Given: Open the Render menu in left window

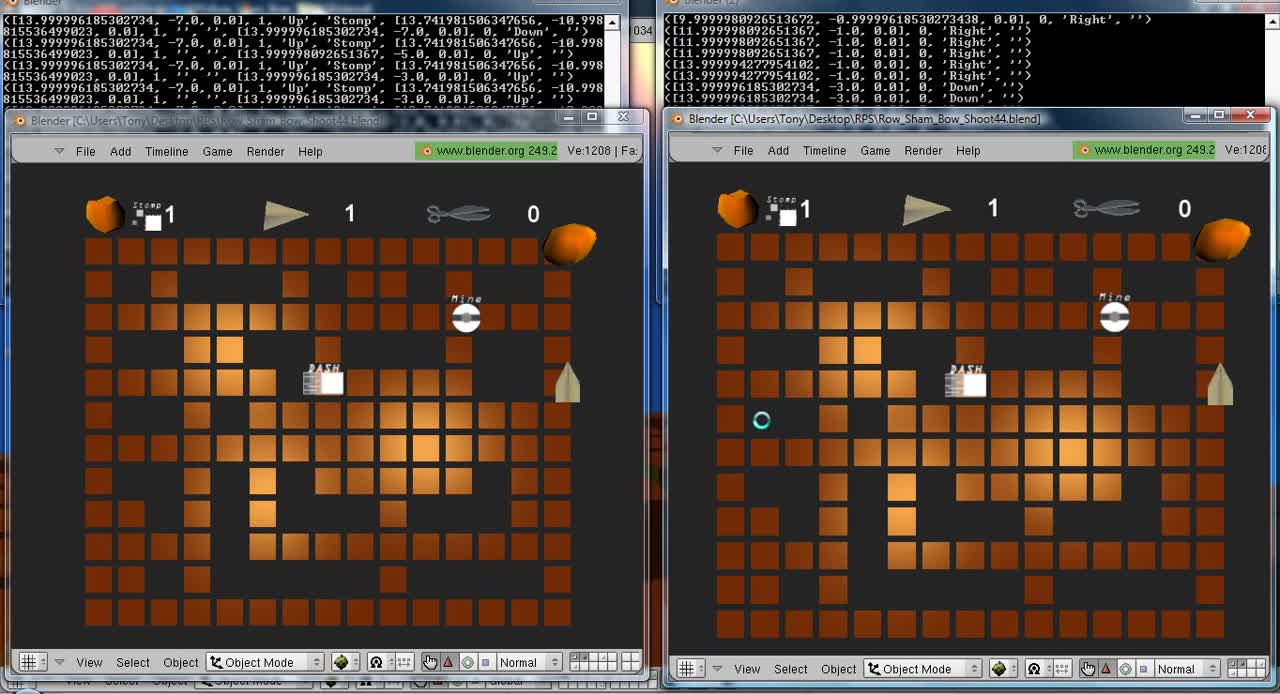Looking at the screenshot, I should point(265,151).
